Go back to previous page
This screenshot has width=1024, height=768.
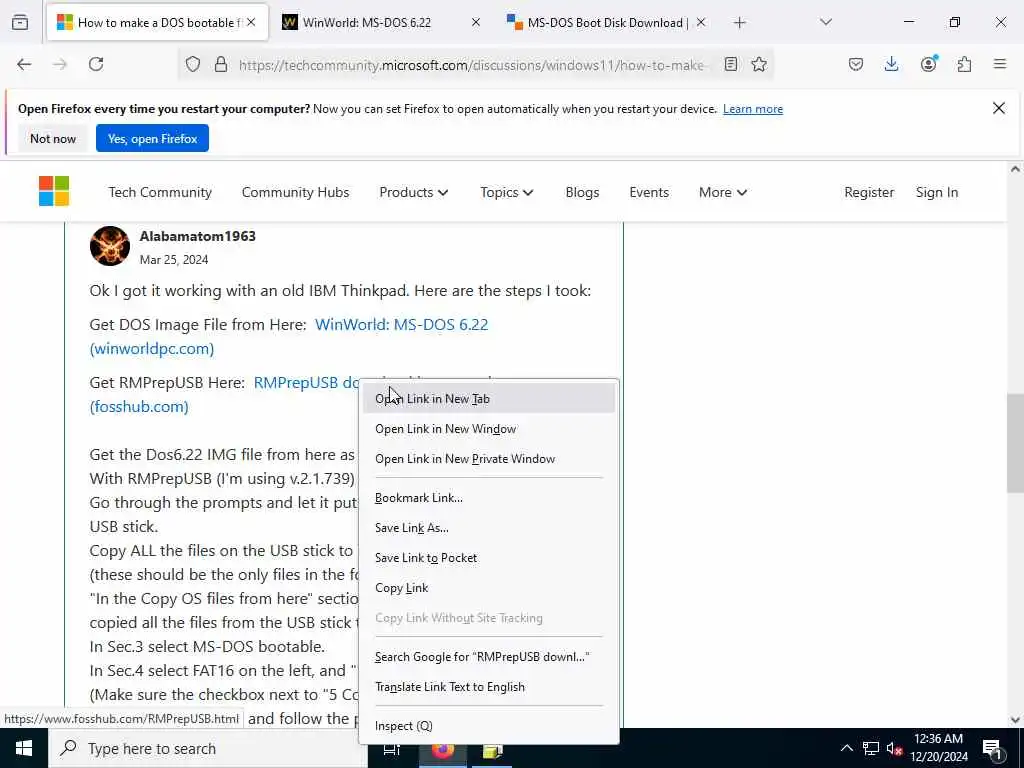coord(24,64)
